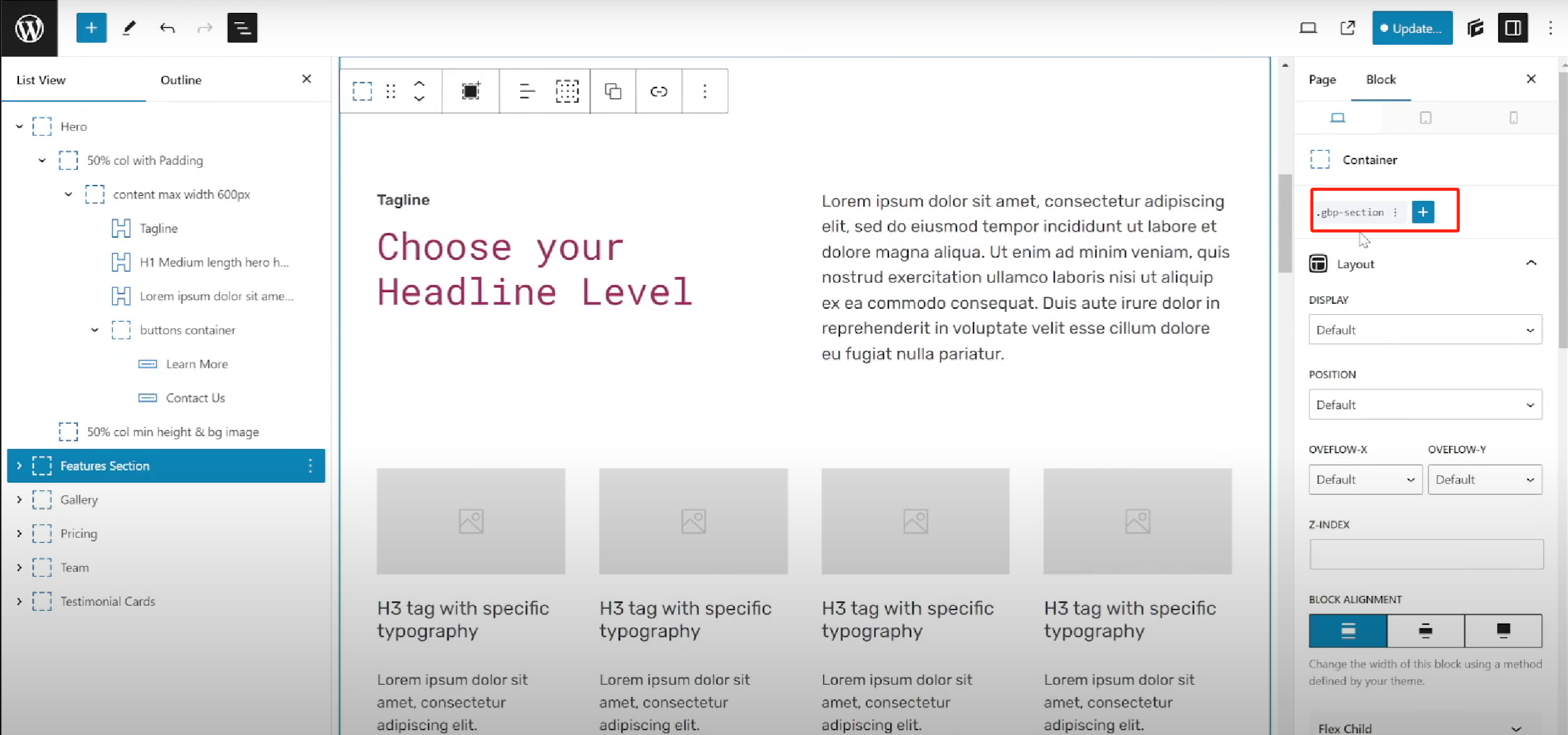Click the Update button
The height and width of the screenshot is (735, 1568).
(x=1412, y=28)
